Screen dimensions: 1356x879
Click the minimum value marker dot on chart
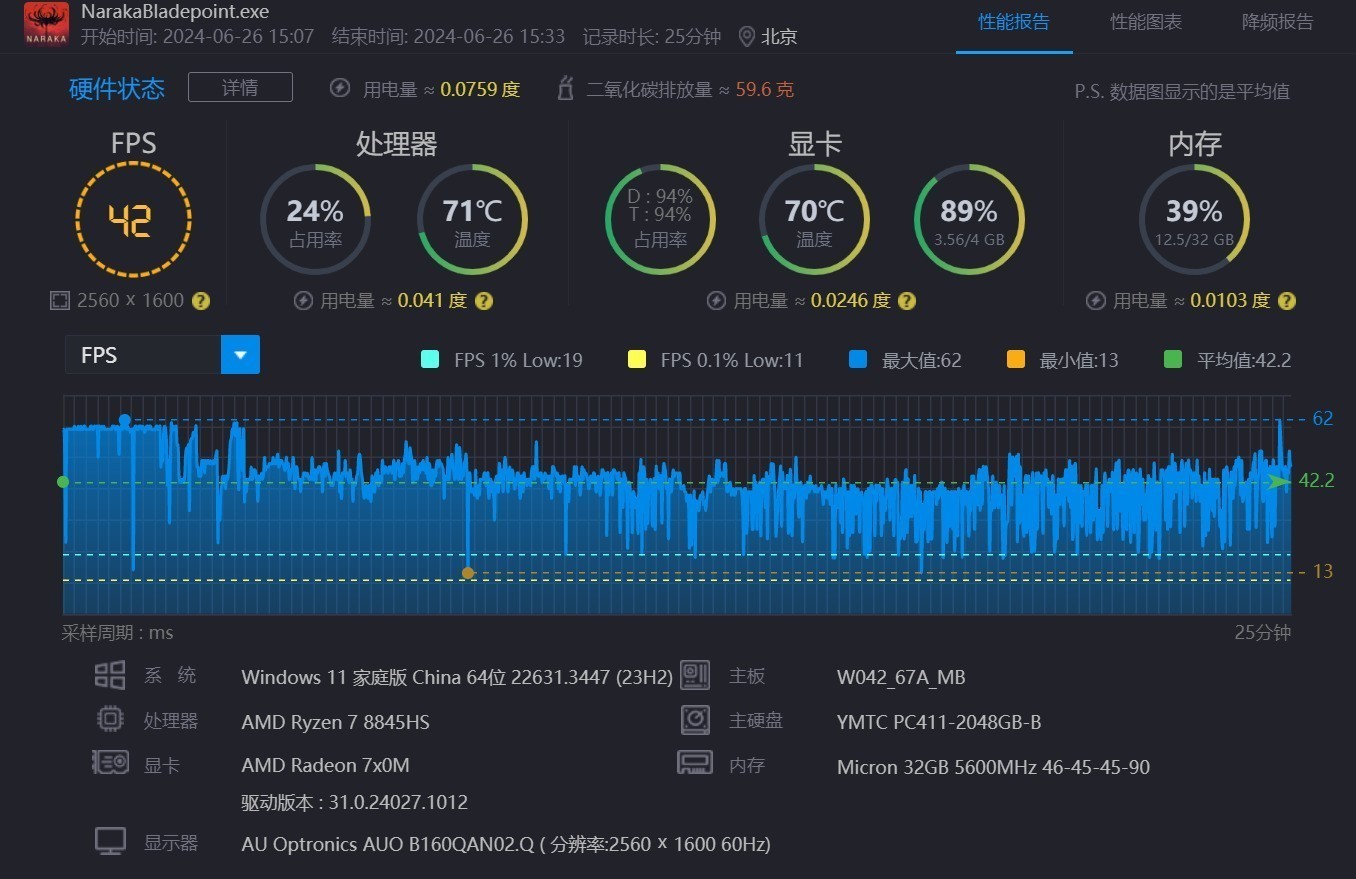(x=468, y=573)
